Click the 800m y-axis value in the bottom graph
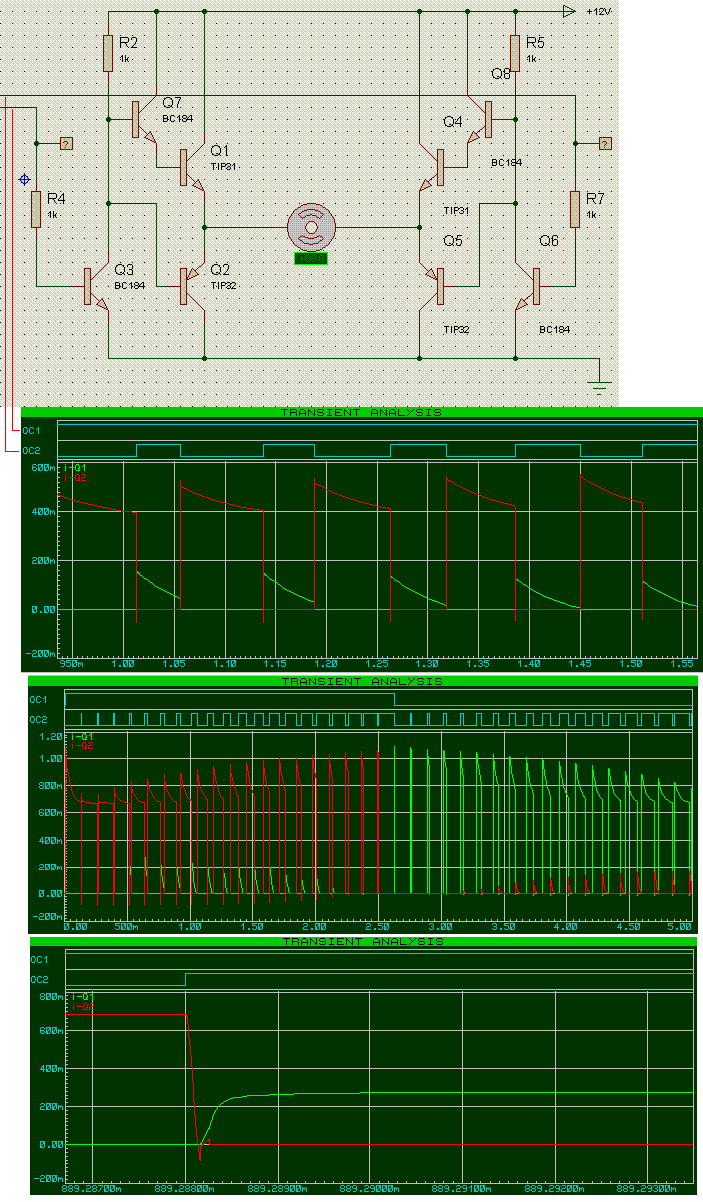 coord(50,997)
